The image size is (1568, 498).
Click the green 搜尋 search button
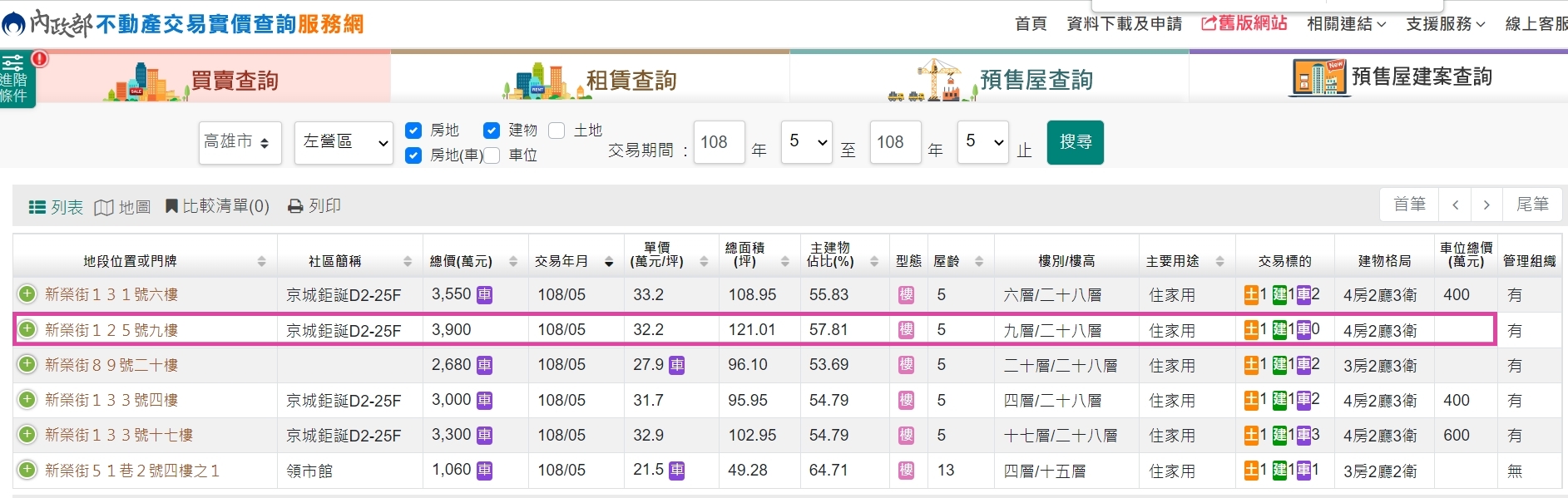[1076, 142]
